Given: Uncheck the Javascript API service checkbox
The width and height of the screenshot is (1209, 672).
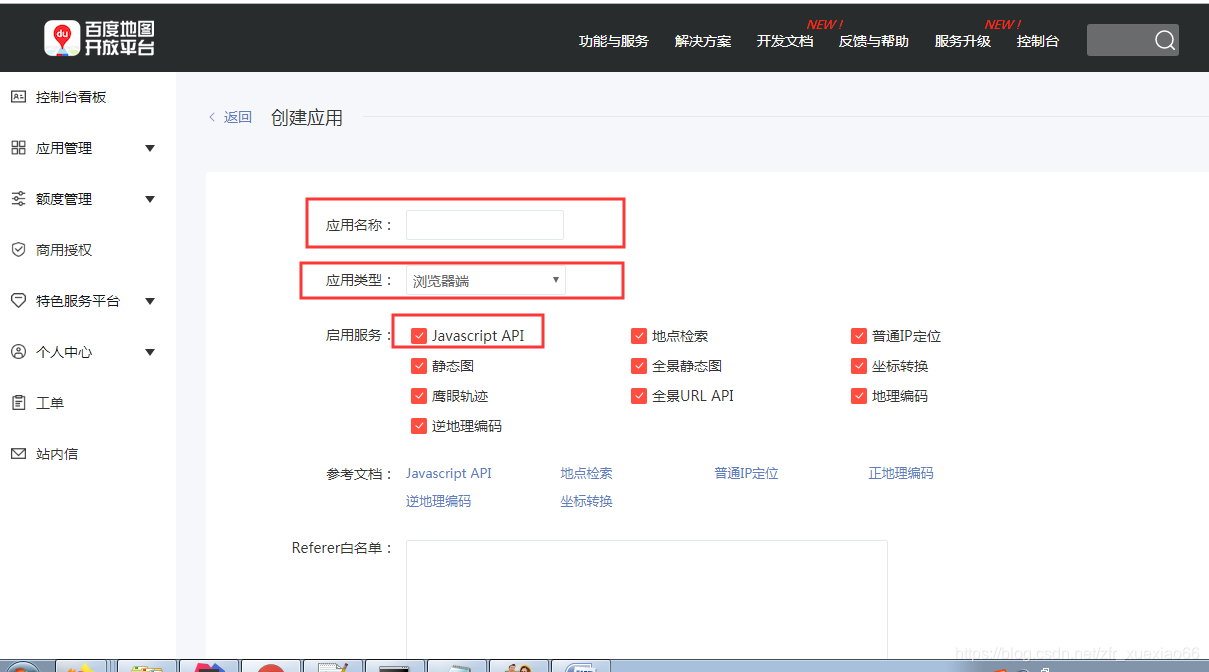Looking at the screenshot, I should click(x=419, y=336).
